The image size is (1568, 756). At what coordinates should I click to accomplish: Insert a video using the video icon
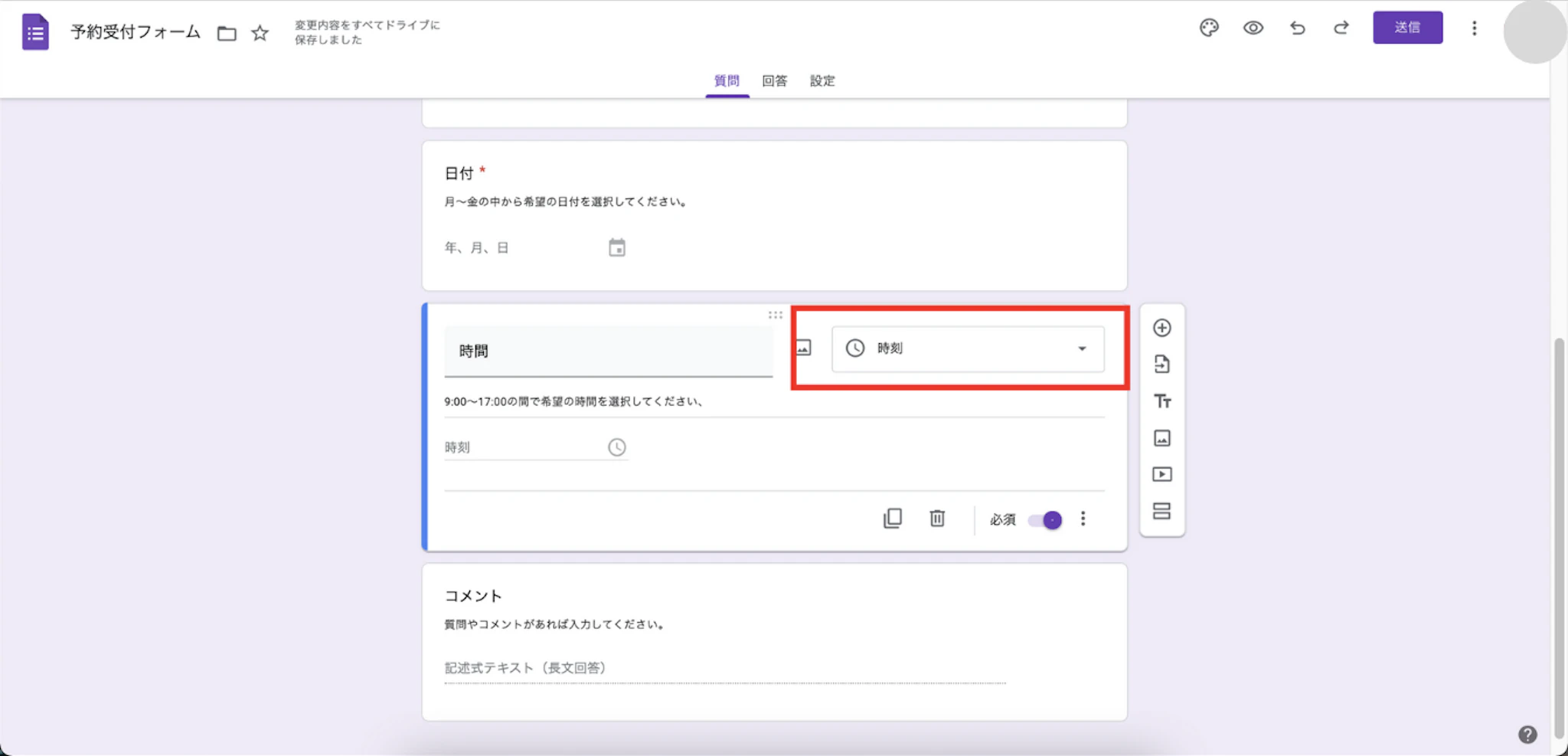click(x=1163, y=474)
